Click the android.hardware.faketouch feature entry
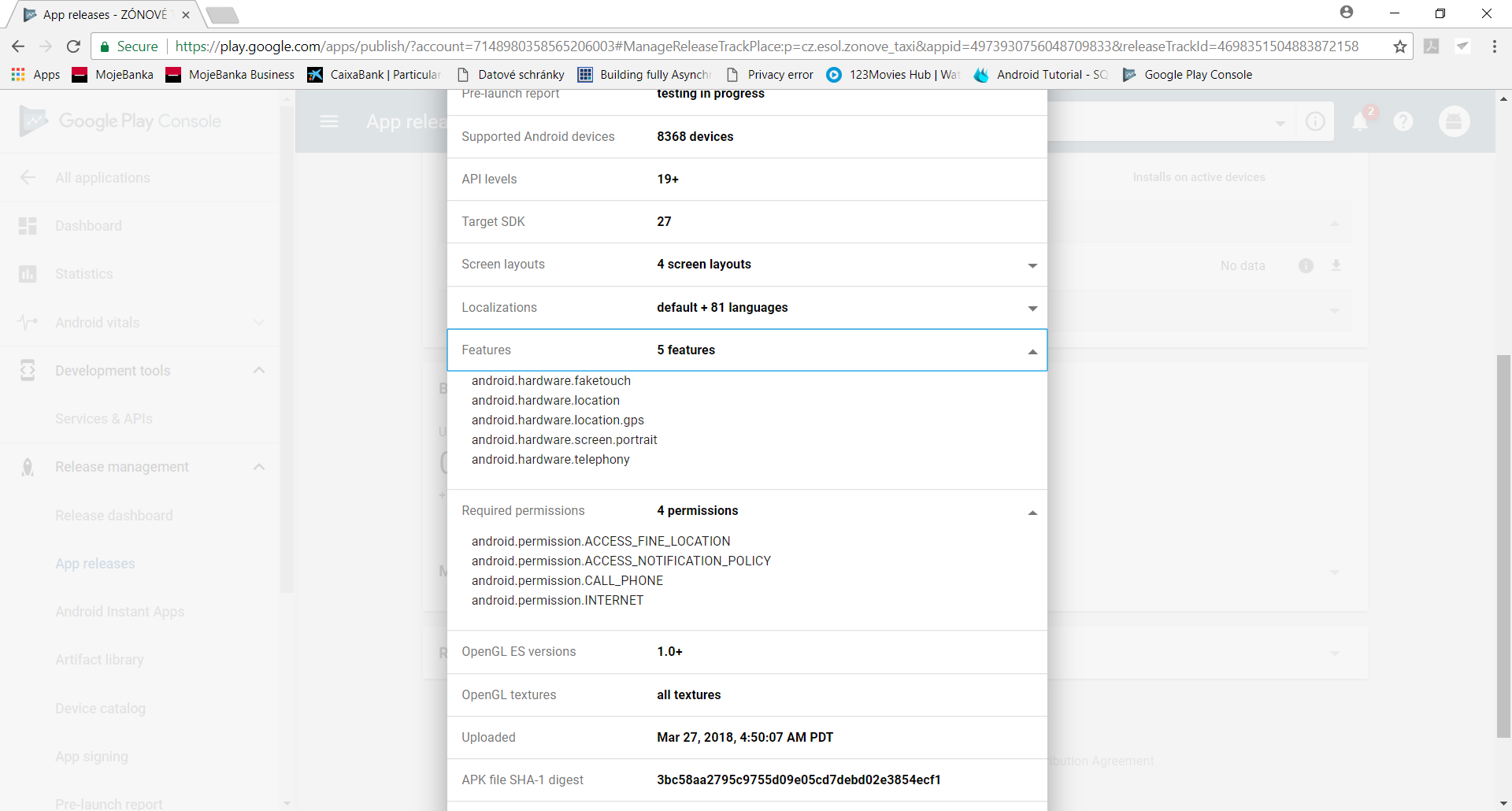Screen dimensions: 1512x811 (x=551, y=381)
